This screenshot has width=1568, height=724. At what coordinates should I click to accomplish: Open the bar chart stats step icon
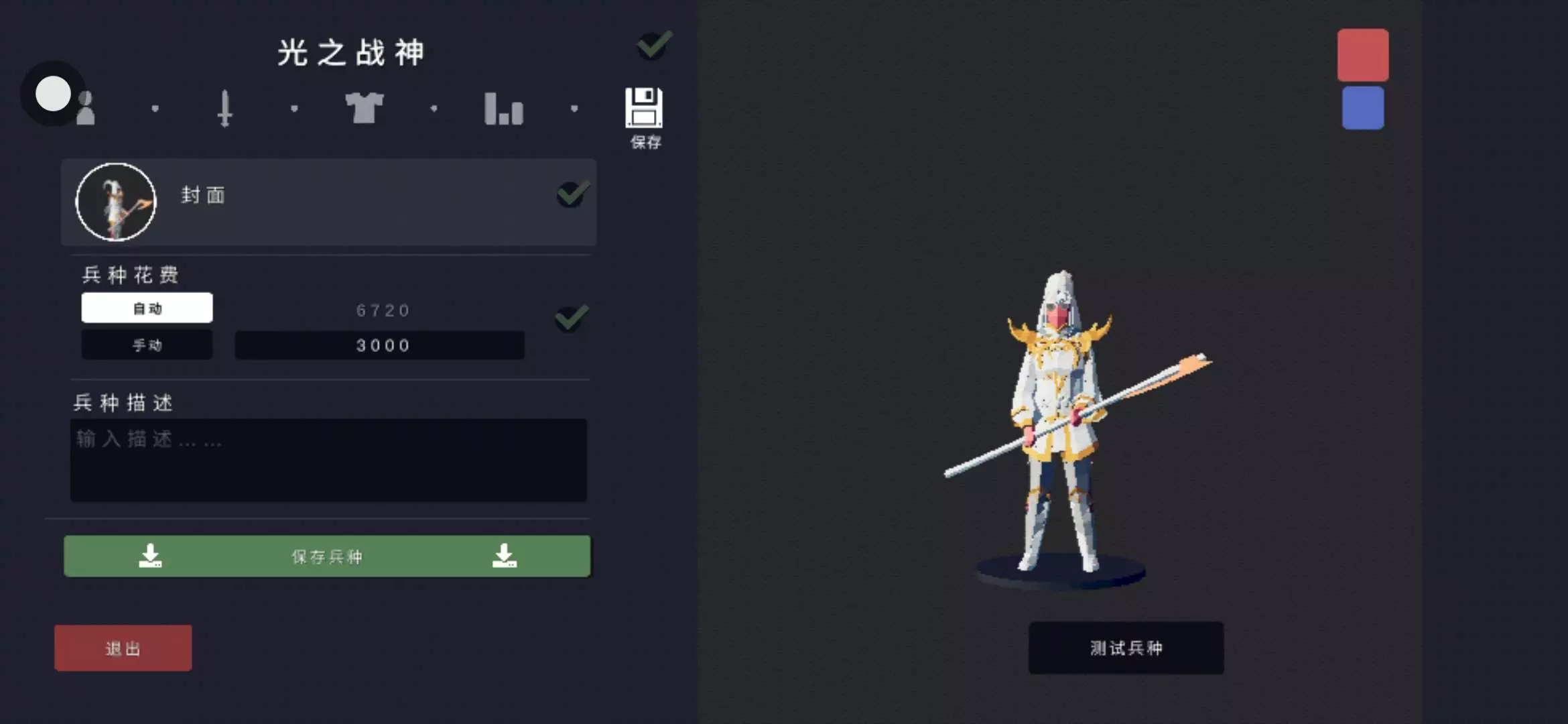(x=504, y=109)
